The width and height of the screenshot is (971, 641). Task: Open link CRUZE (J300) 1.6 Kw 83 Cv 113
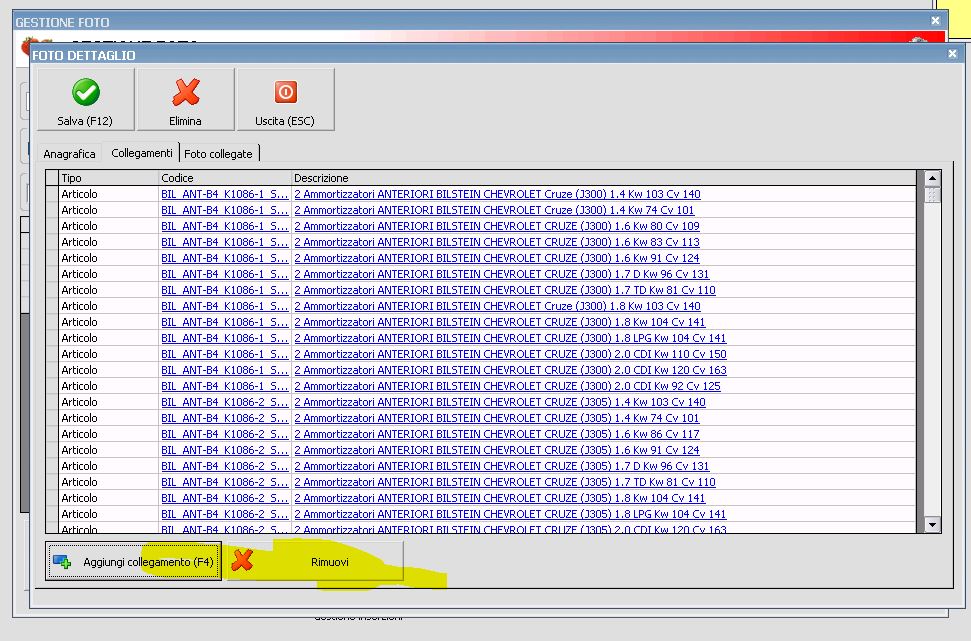pos(497,242)
